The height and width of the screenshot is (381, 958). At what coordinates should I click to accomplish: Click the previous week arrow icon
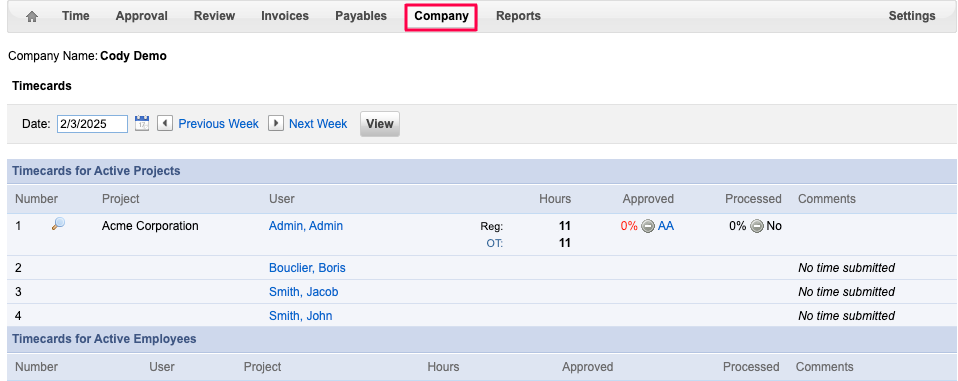tap(164, 123)
